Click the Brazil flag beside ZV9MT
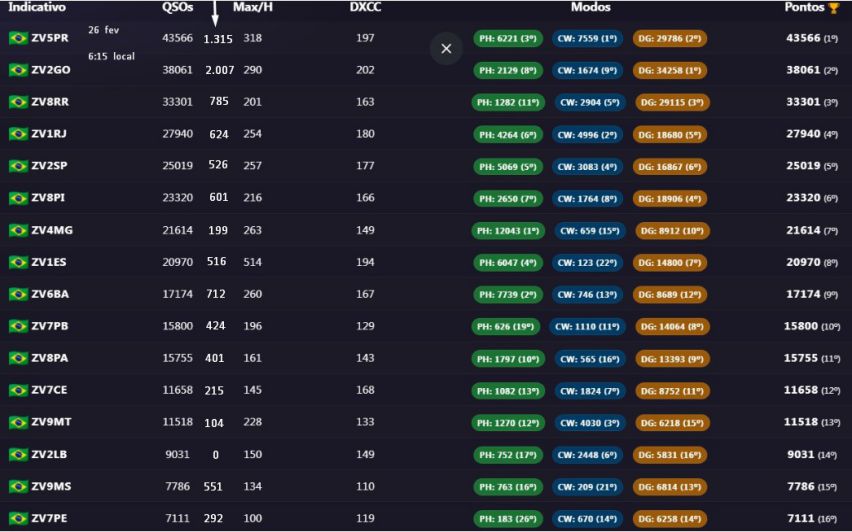852x532 pixels. point(18,422)
